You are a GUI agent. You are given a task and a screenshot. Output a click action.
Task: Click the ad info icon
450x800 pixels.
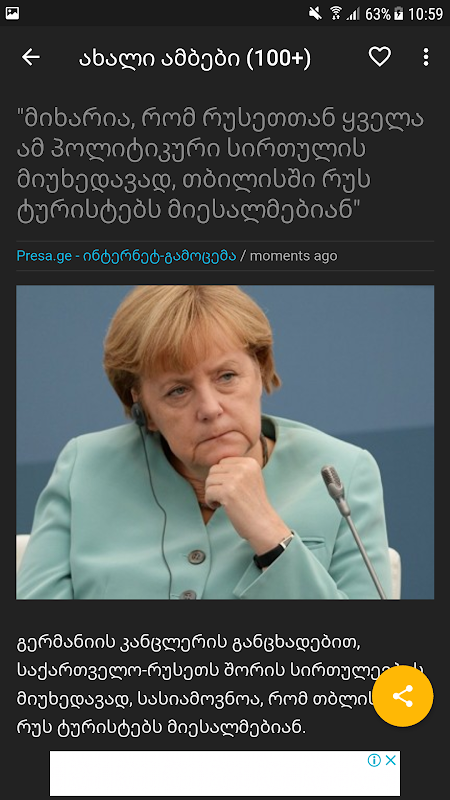(374, 760)
